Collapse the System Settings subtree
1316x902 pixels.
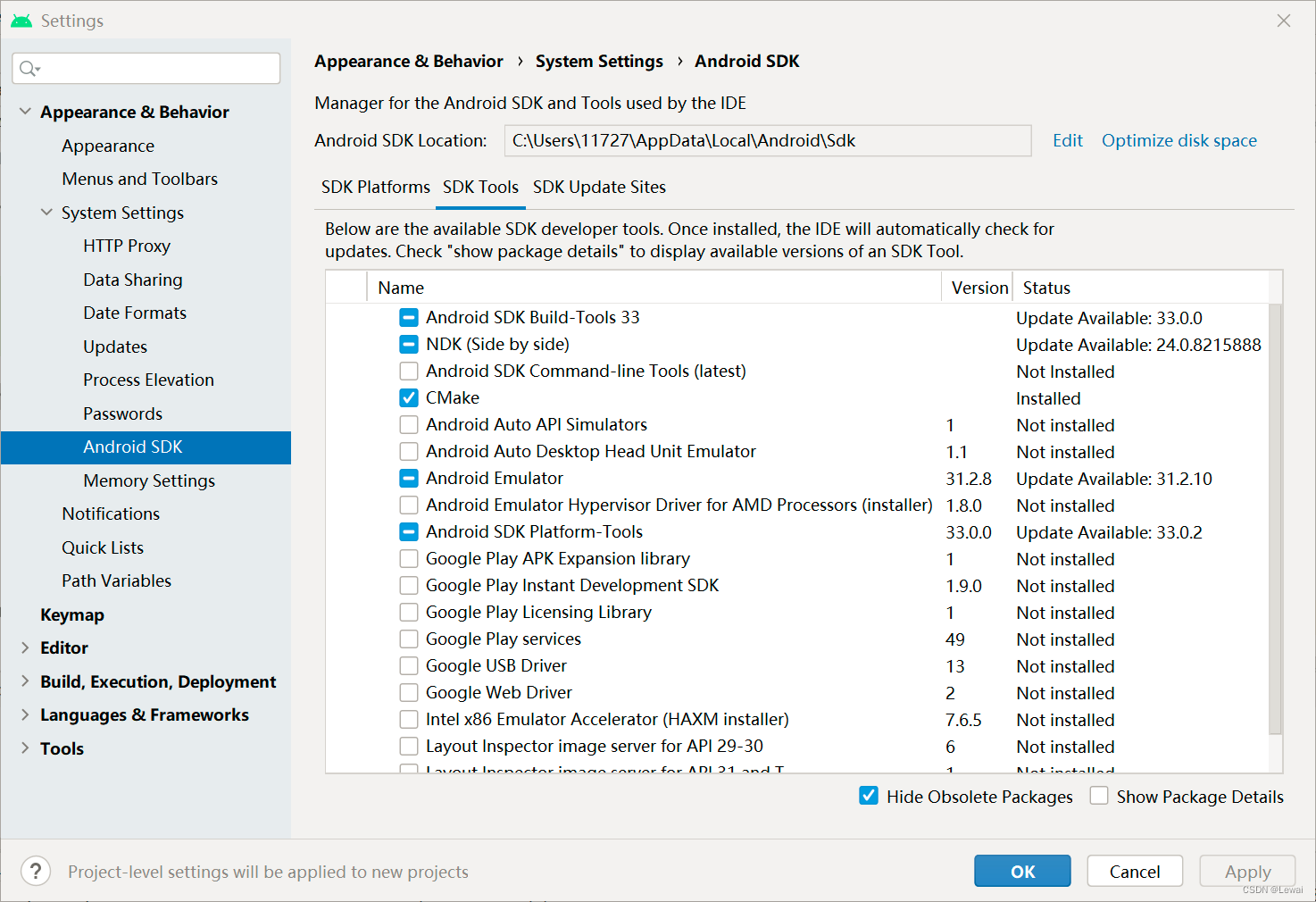46,213
